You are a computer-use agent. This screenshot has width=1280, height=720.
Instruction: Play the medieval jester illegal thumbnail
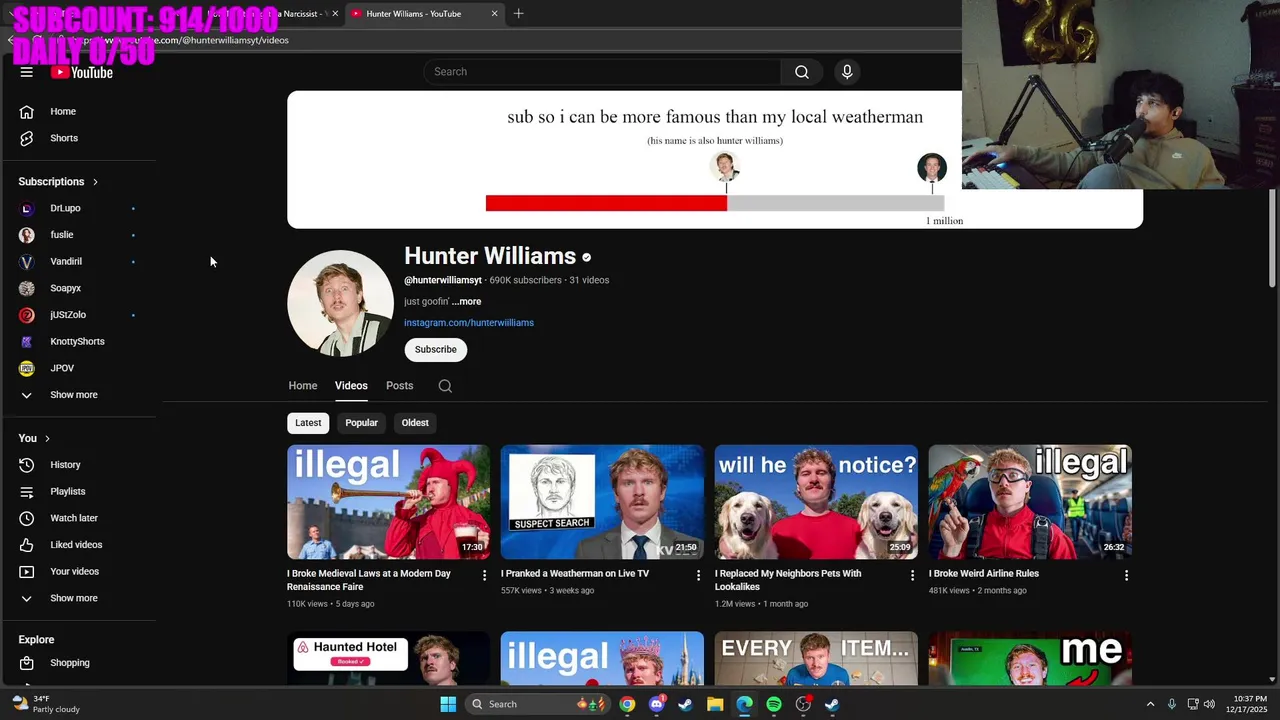pyautogui.click(x=388, y=502)
